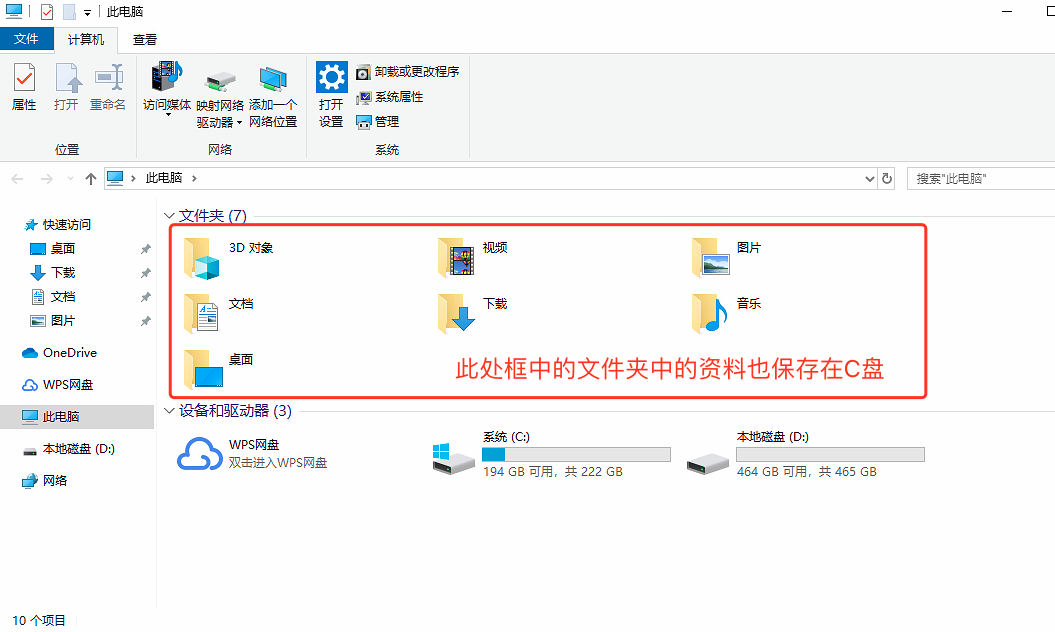Click Add a network location (添加一个网络位置) icon
This screenshot has width=1055, height=632.
[x=273, y=96]
